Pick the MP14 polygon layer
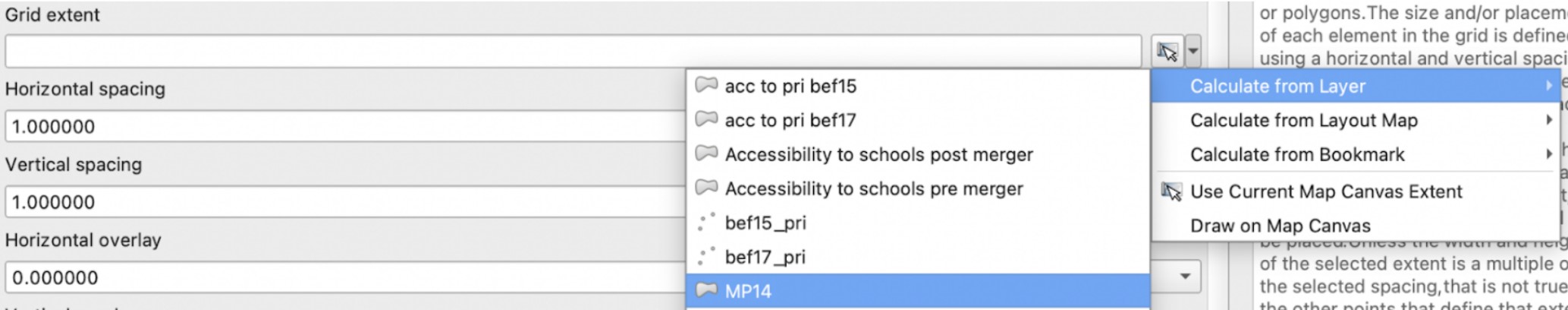 click(748, 291)
